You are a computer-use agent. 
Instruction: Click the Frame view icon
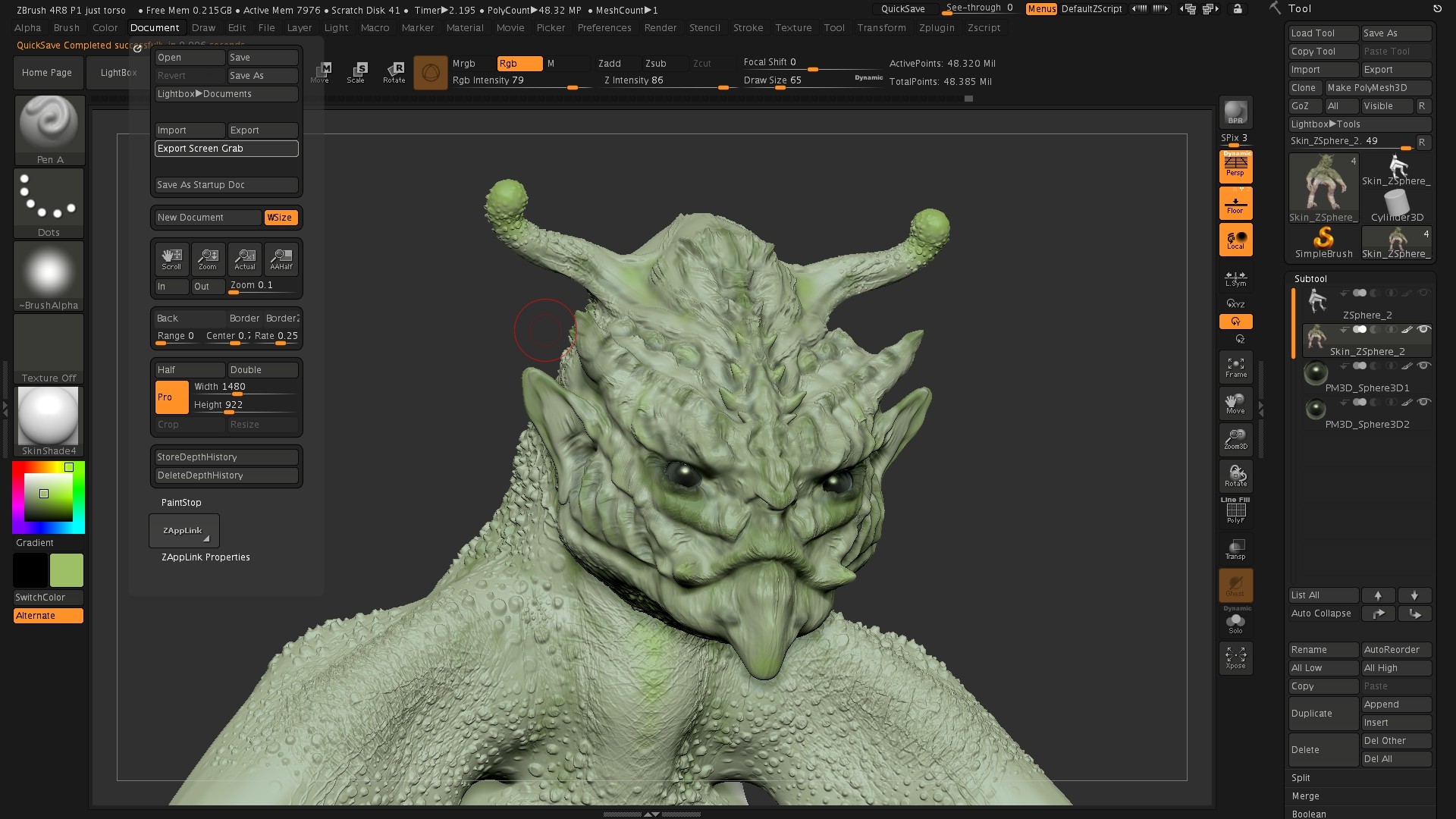tap(1235, 367)
